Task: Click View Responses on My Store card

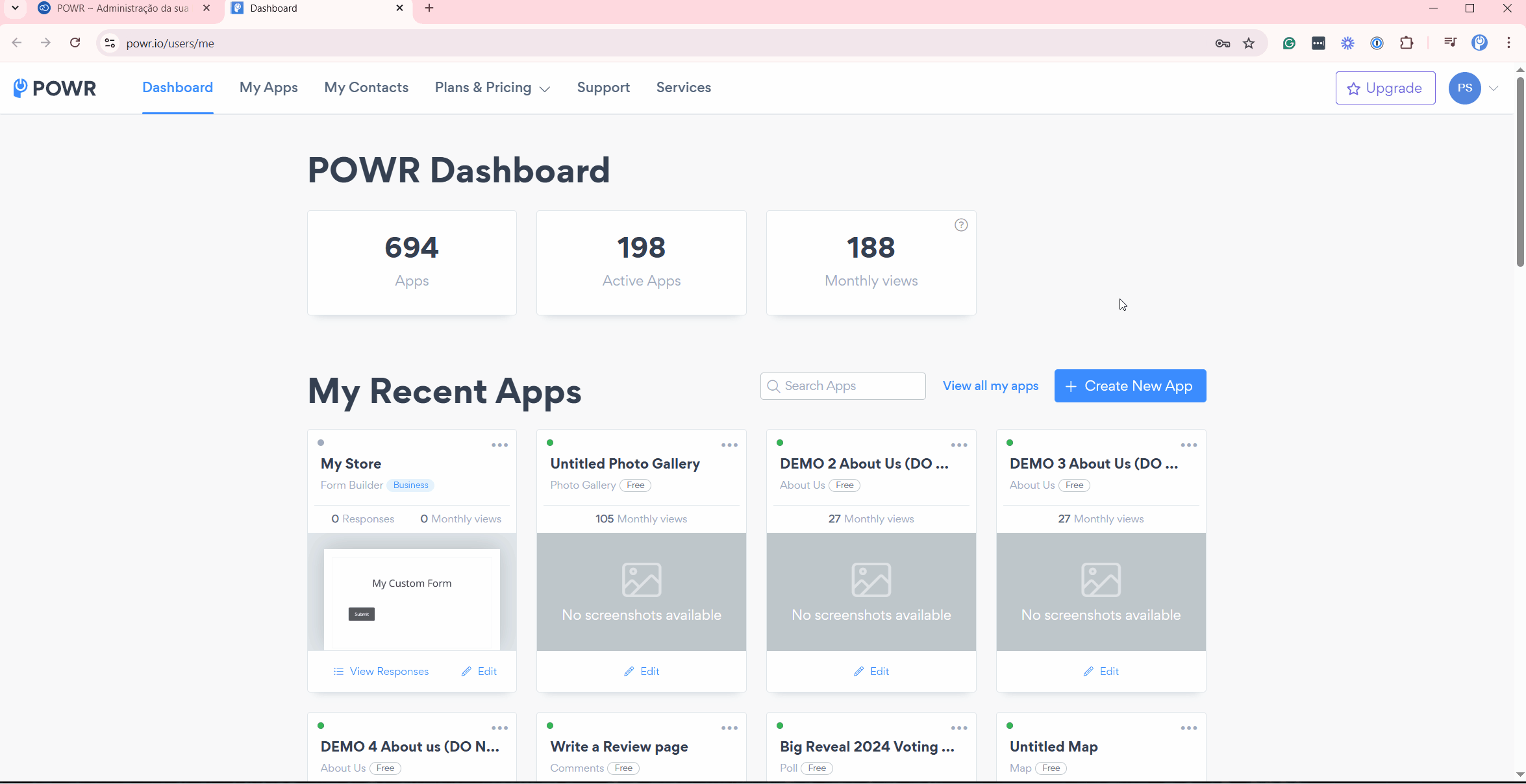Action: coord(381,672)
